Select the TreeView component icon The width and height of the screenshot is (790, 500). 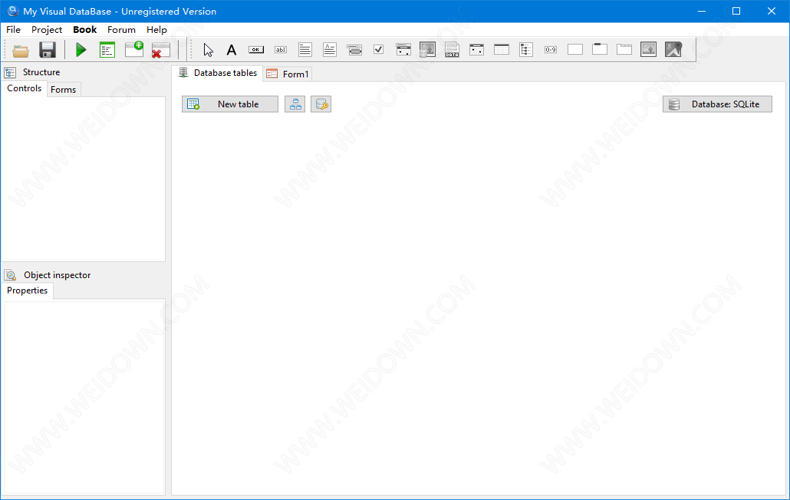click(x=526, y=49)
